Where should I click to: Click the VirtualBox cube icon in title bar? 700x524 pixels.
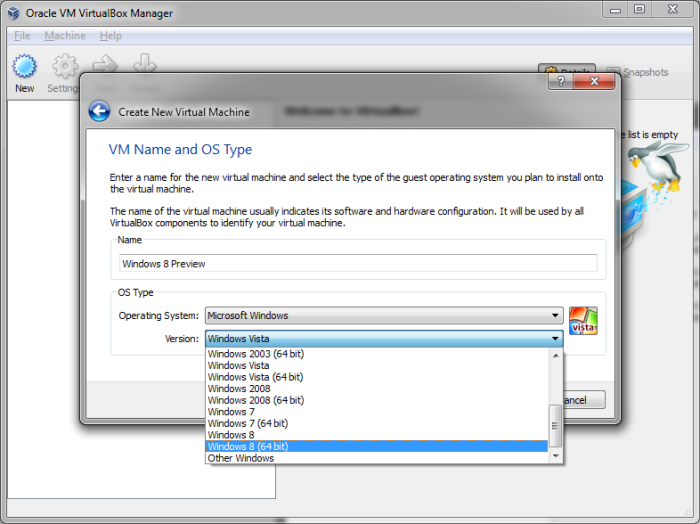[x=14, y=12]
